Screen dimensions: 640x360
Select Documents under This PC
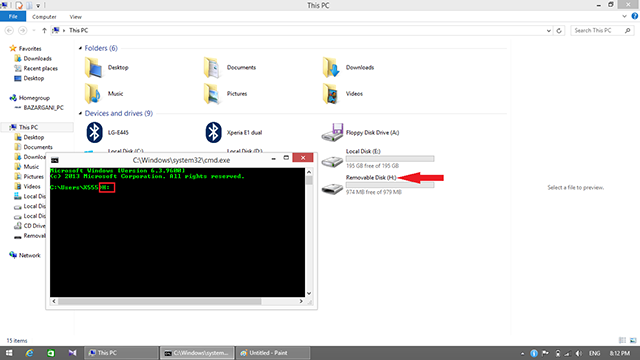click(38, 147)
